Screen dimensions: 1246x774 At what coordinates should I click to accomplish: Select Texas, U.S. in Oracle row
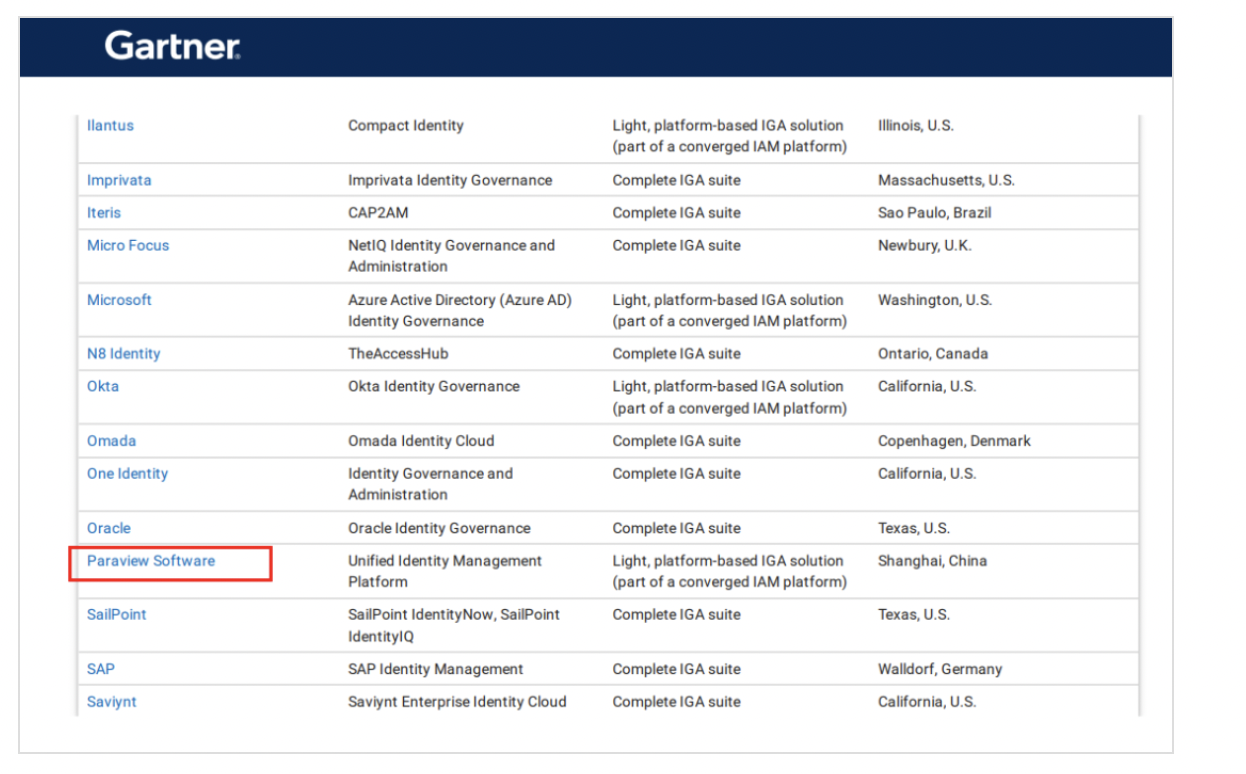pos(914,528)
